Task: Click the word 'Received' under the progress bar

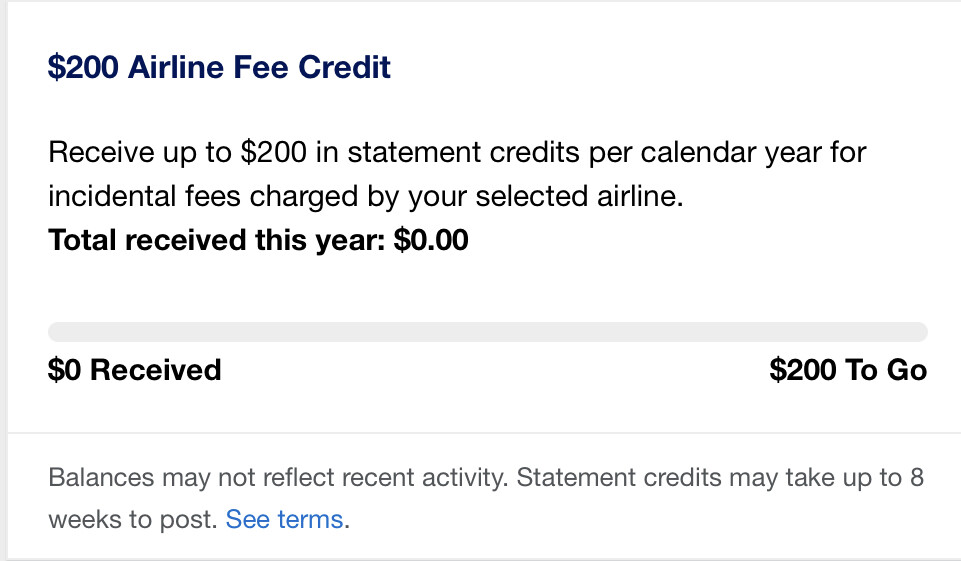Action: 156,370
